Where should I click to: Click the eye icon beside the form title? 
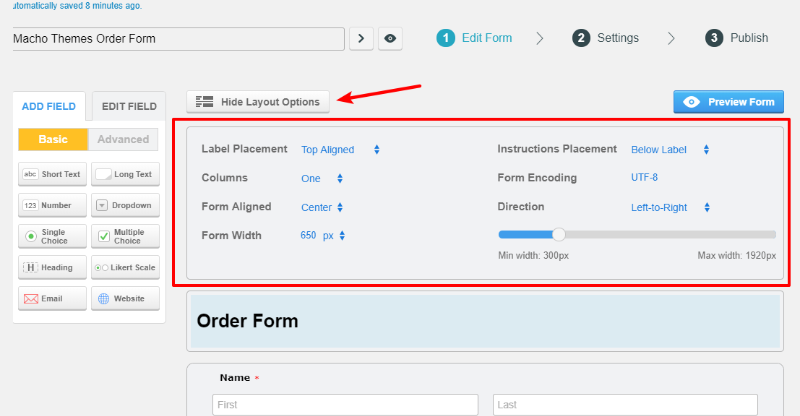point(390,39)
